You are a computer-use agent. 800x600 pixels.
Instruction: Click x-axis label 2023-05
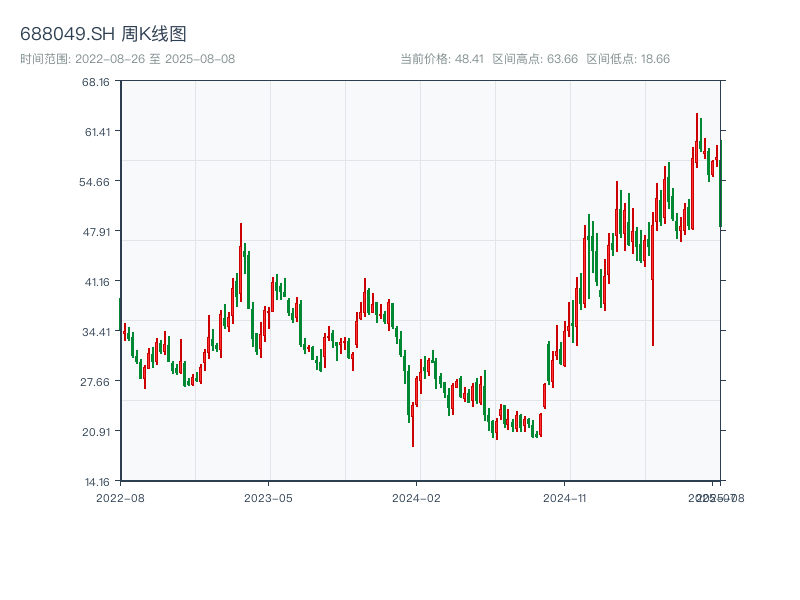pyautogui.click(x=268, y=498)
